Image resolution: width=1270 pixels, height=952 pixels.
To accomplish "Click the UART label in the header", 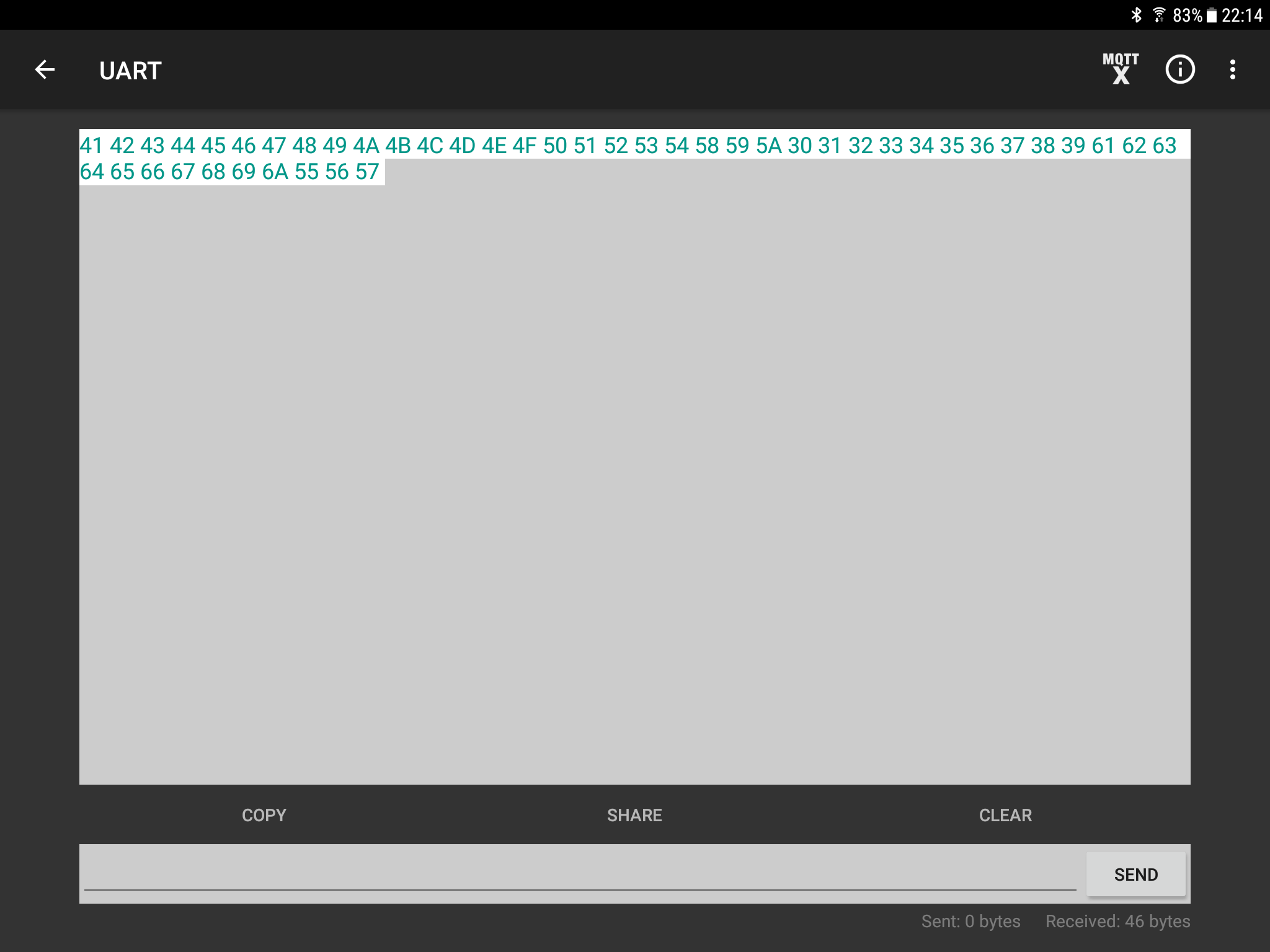I will [x=131, y=69].
